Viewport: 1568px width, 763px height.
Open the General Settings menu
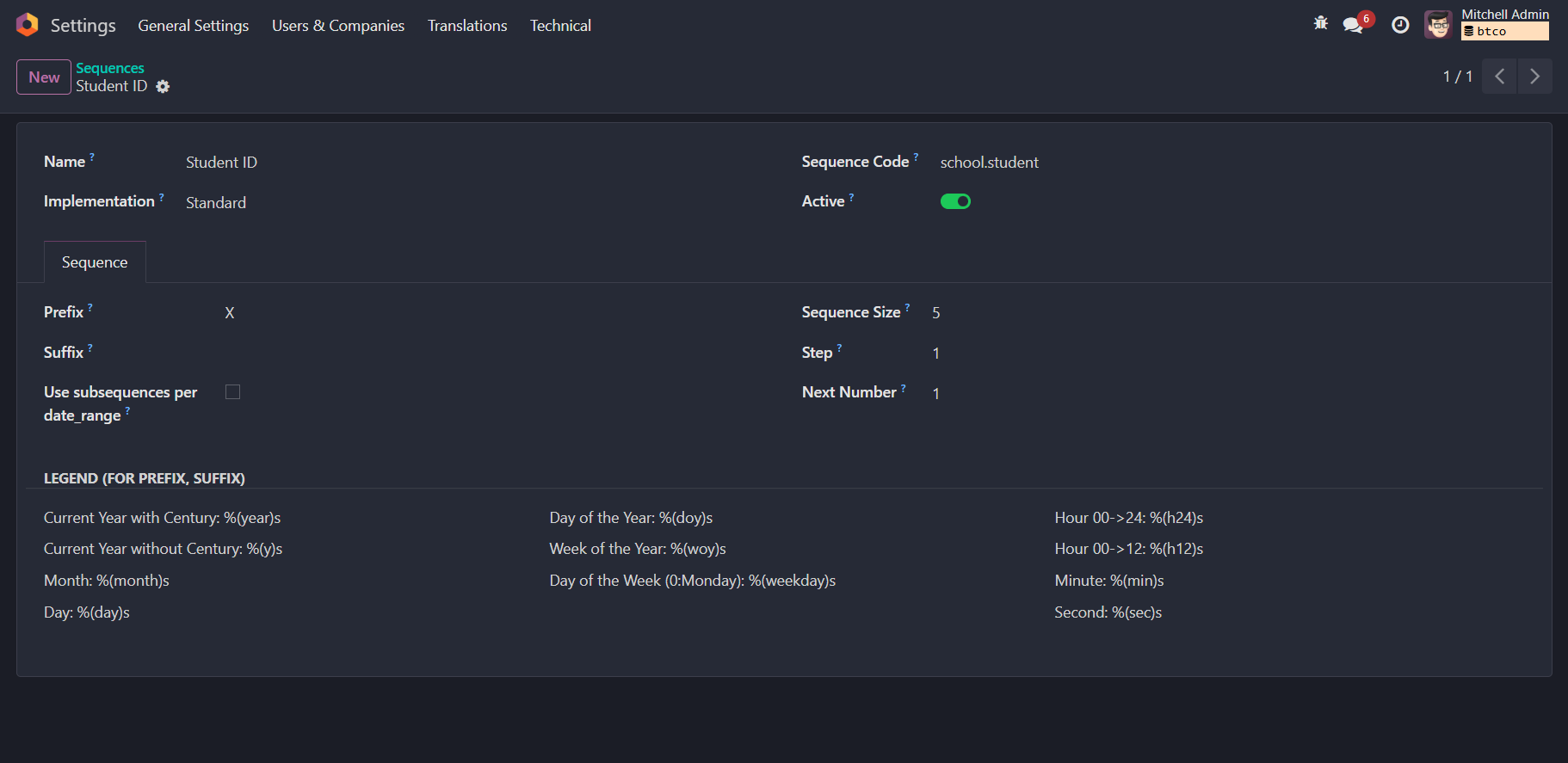193,26
